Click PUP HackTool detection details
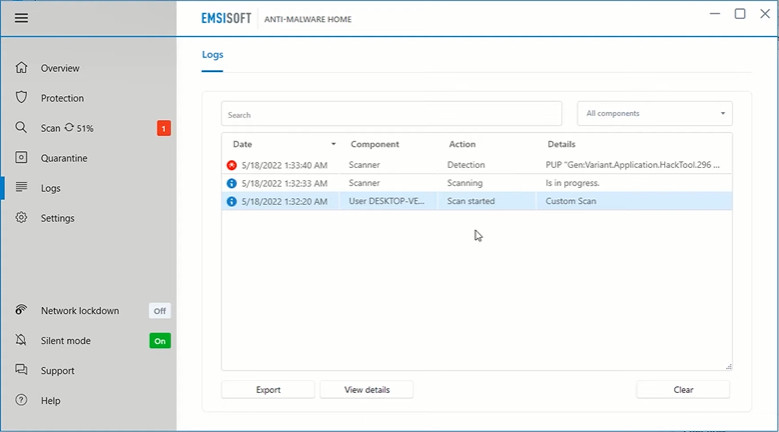Viewport: 779px width, 432px height. click(632, 165)
